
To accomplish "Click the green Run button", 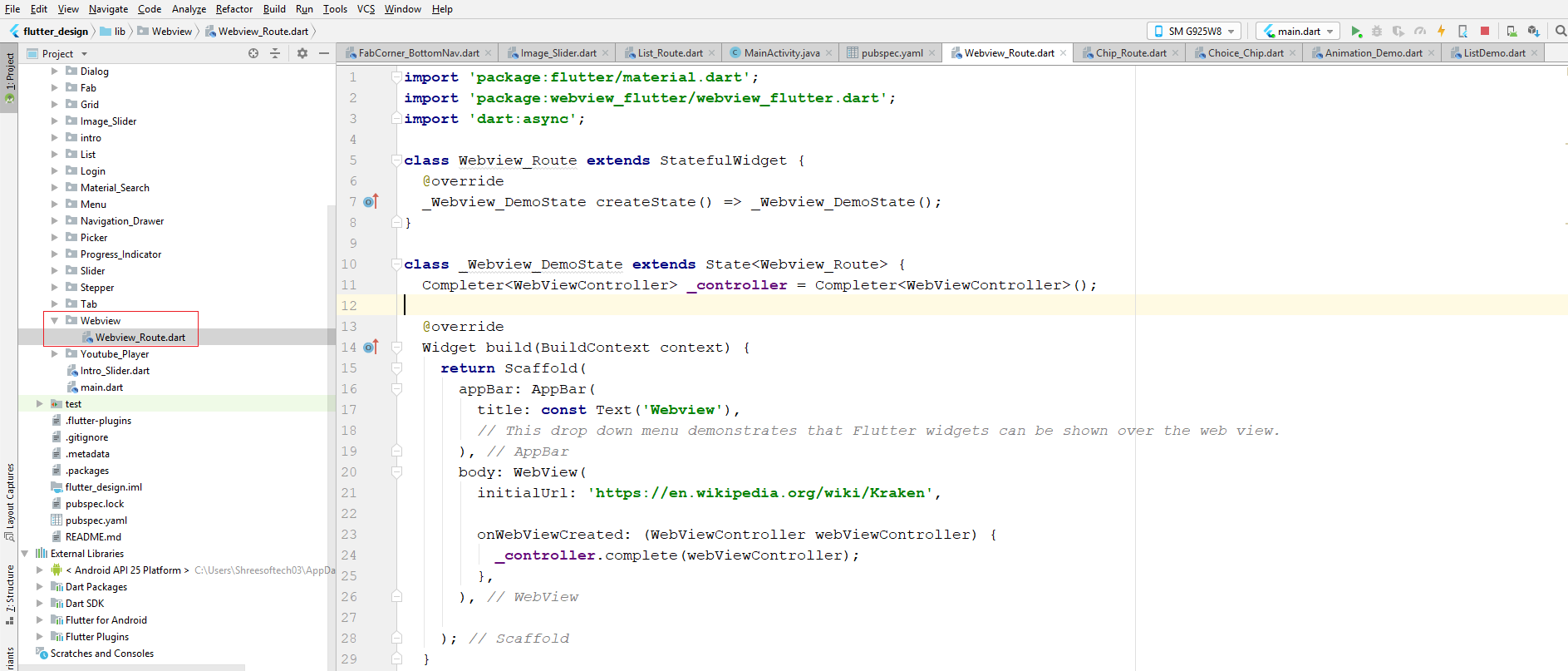I will (x=1356, y=32).
